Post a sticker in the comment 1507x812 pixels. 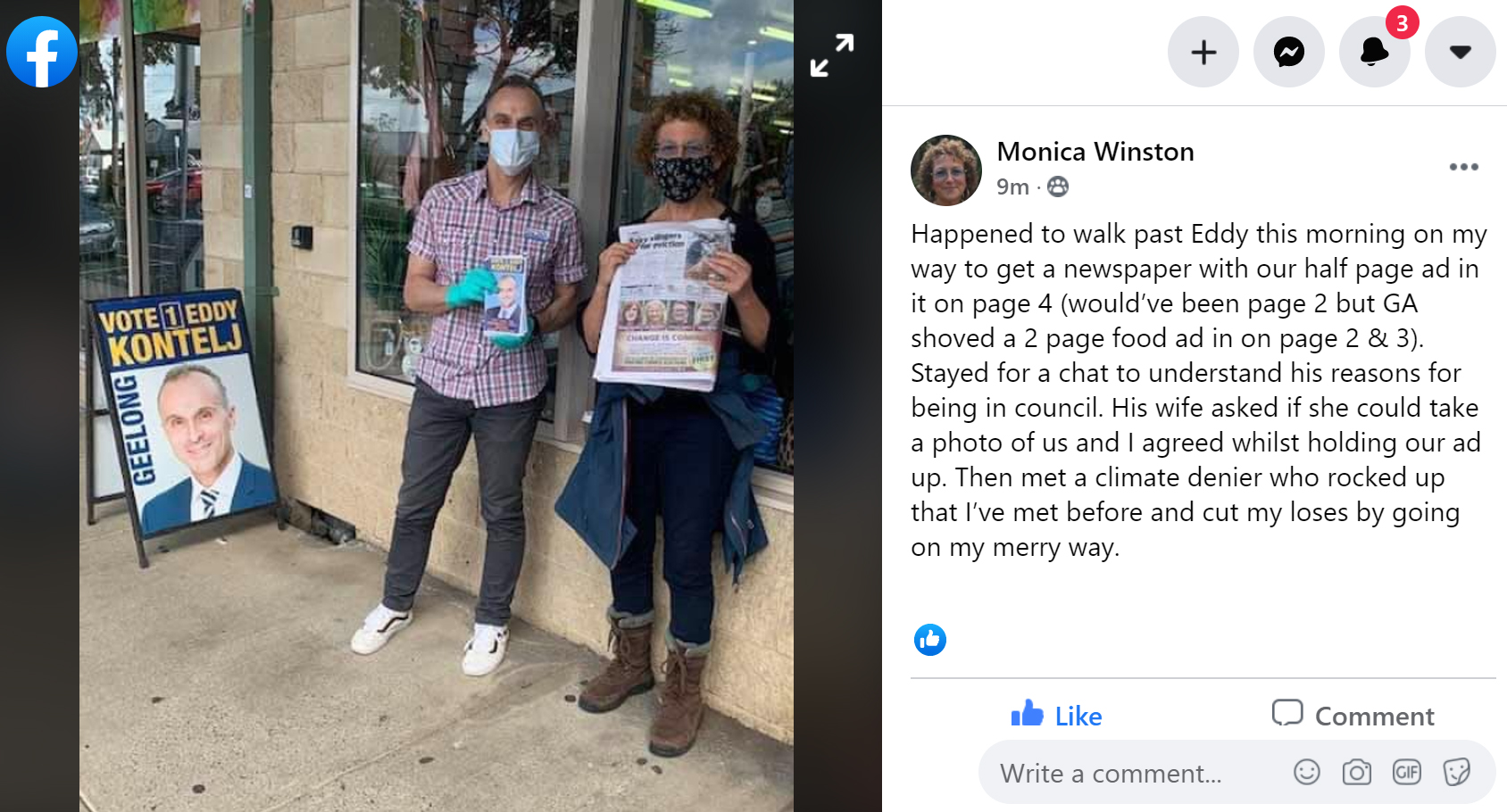point(1457,772)
